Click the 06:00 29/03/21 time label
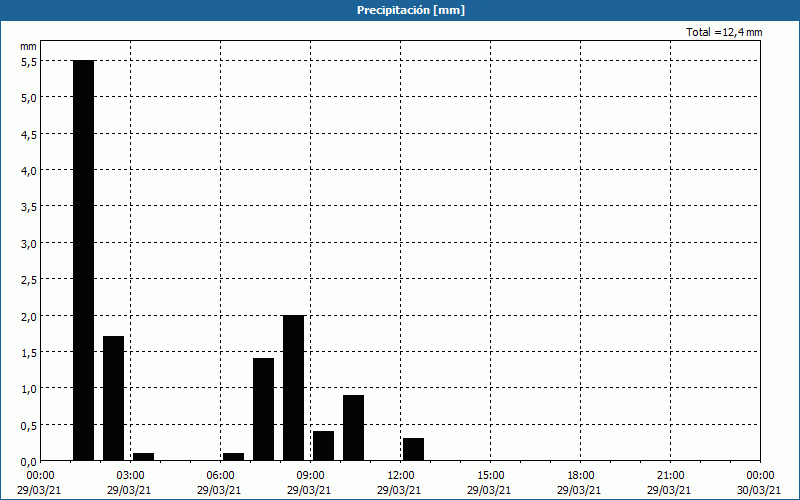The image size is (800, 500). coord(219,483)
